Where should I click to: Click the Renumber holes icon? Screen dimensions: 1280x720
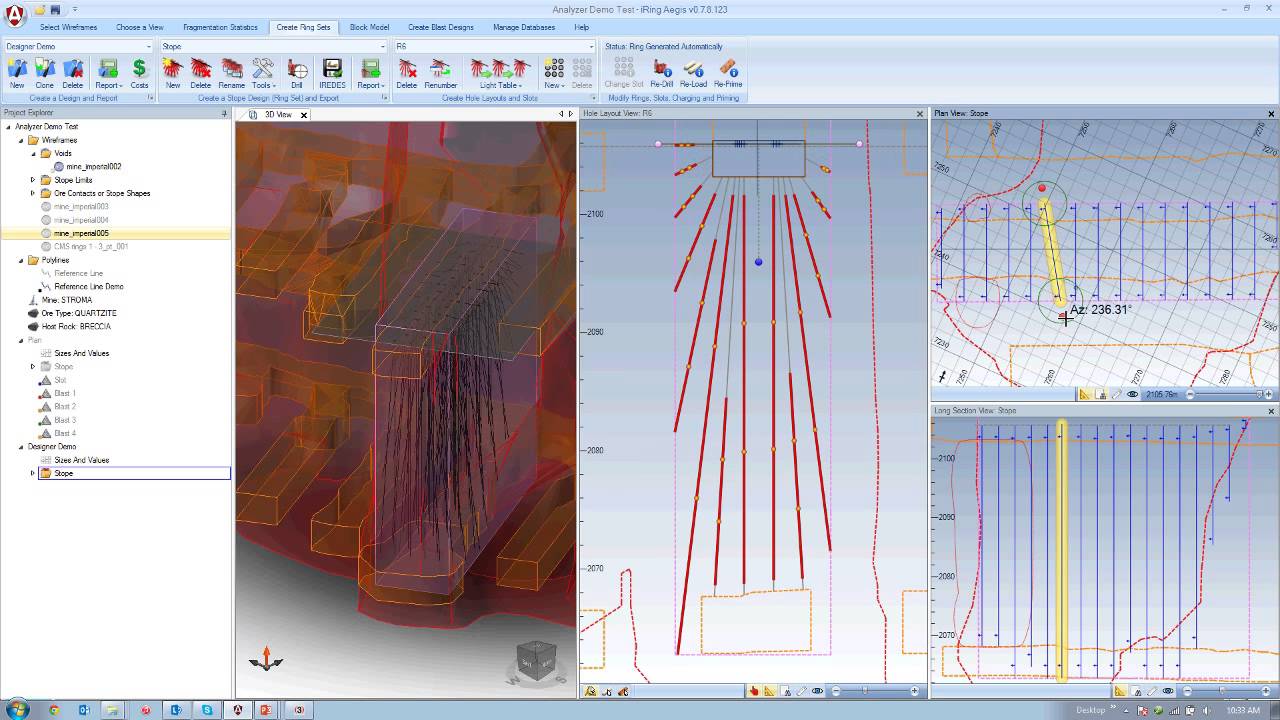[441, 69]
